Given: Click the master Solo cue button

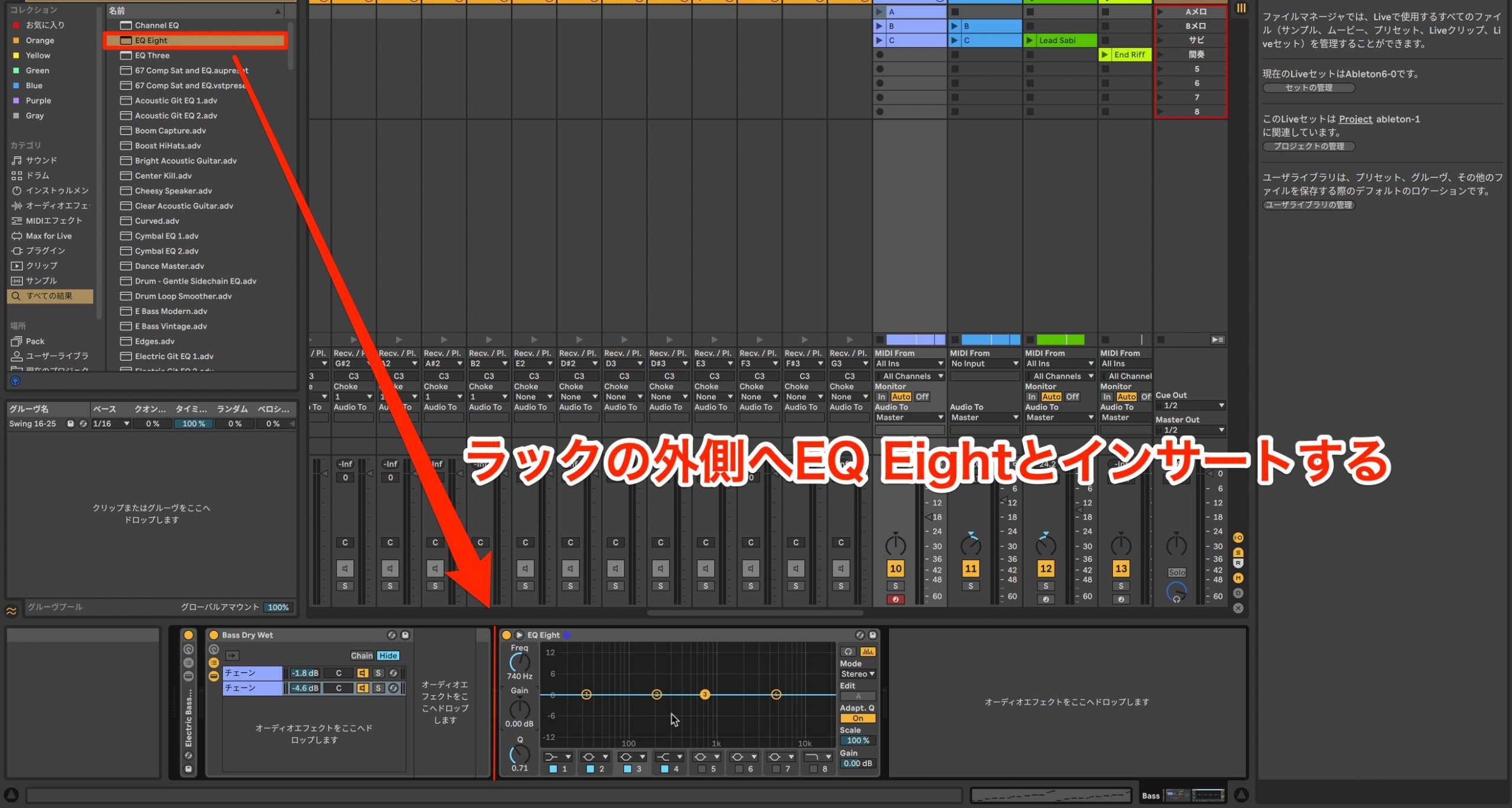Looking at the screenshot, I should (x=1177, y=572).
